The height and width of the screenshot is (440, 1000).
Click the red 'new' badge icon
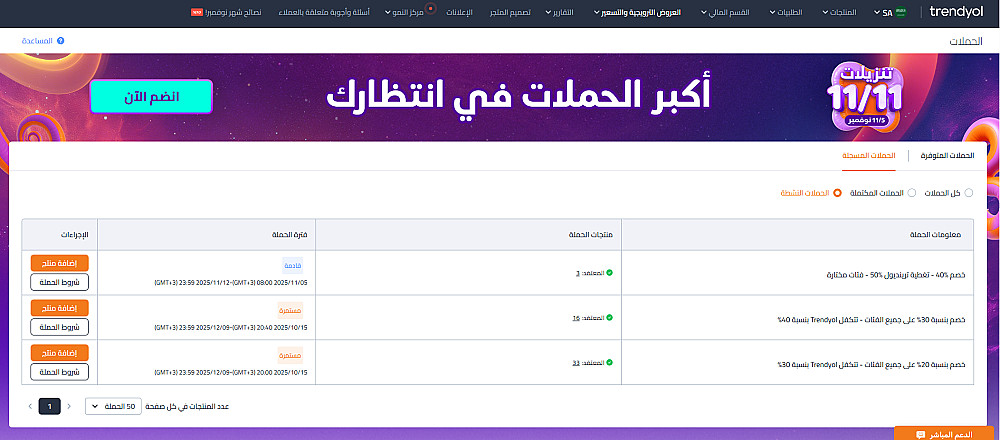coord(196,12)
